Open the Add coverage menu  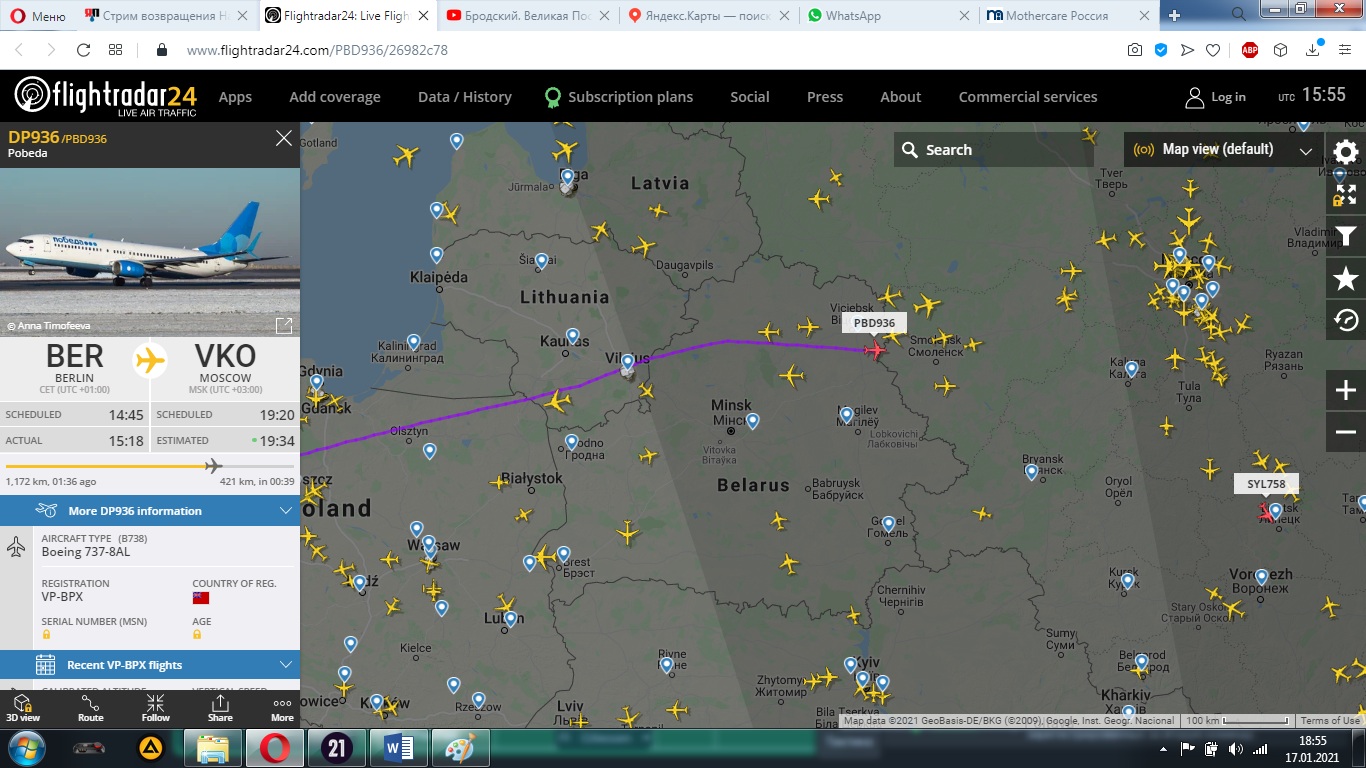coord(335,97)
